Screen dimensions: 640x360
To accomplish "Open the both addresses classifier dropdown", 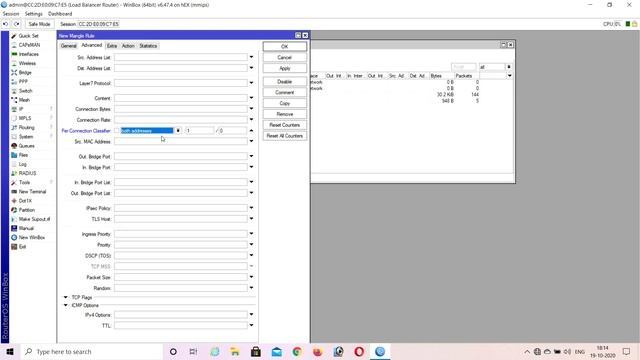I will (x=178, y=131).
